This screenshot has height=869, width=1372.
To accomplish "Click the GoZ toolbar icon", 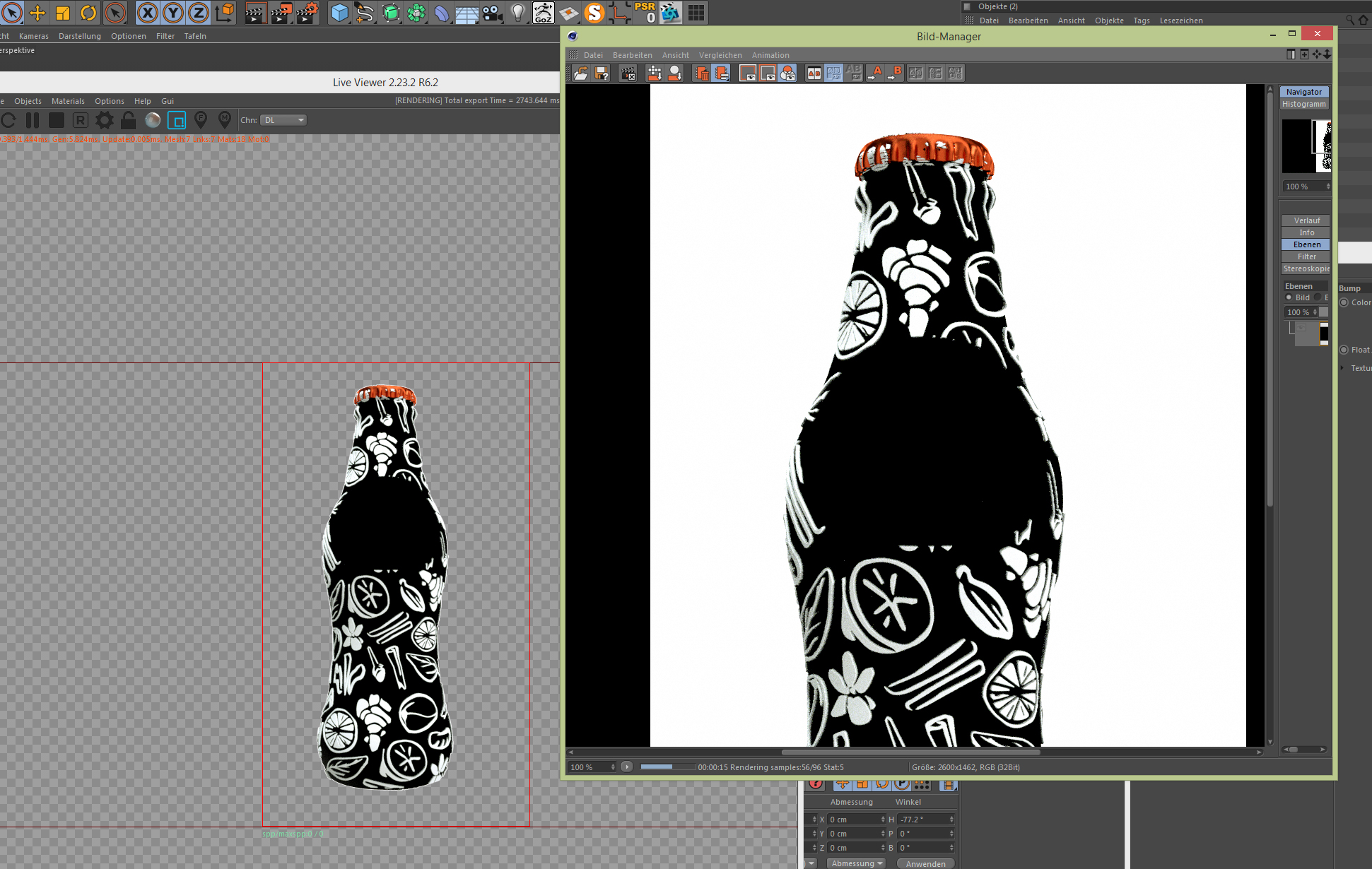I will [543, 13].
